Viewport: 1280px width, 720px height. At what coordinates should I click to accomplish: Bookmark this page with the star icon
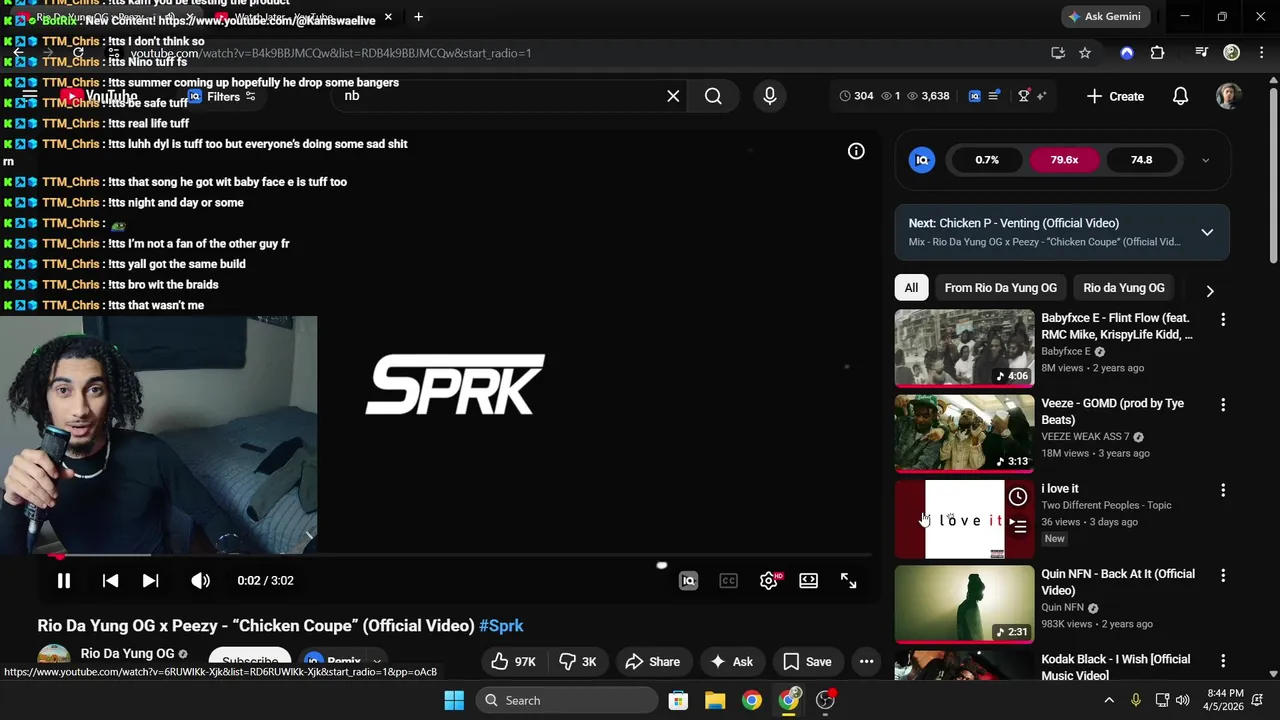tap(1085, 53)
